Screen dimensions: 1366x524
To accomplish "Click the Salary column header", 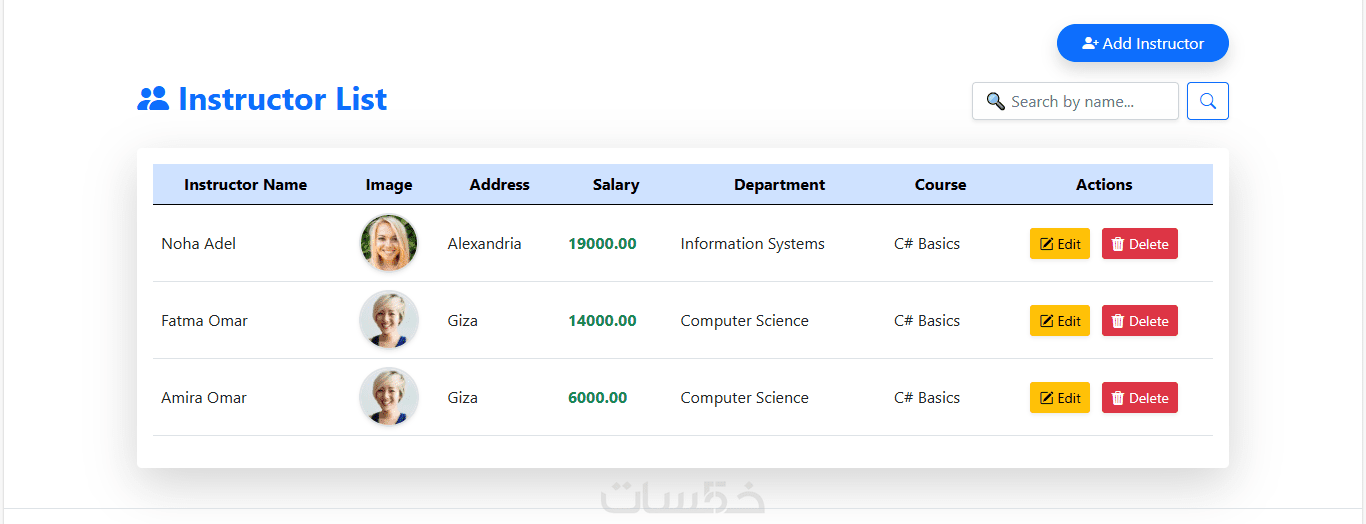I will [615, 185].
